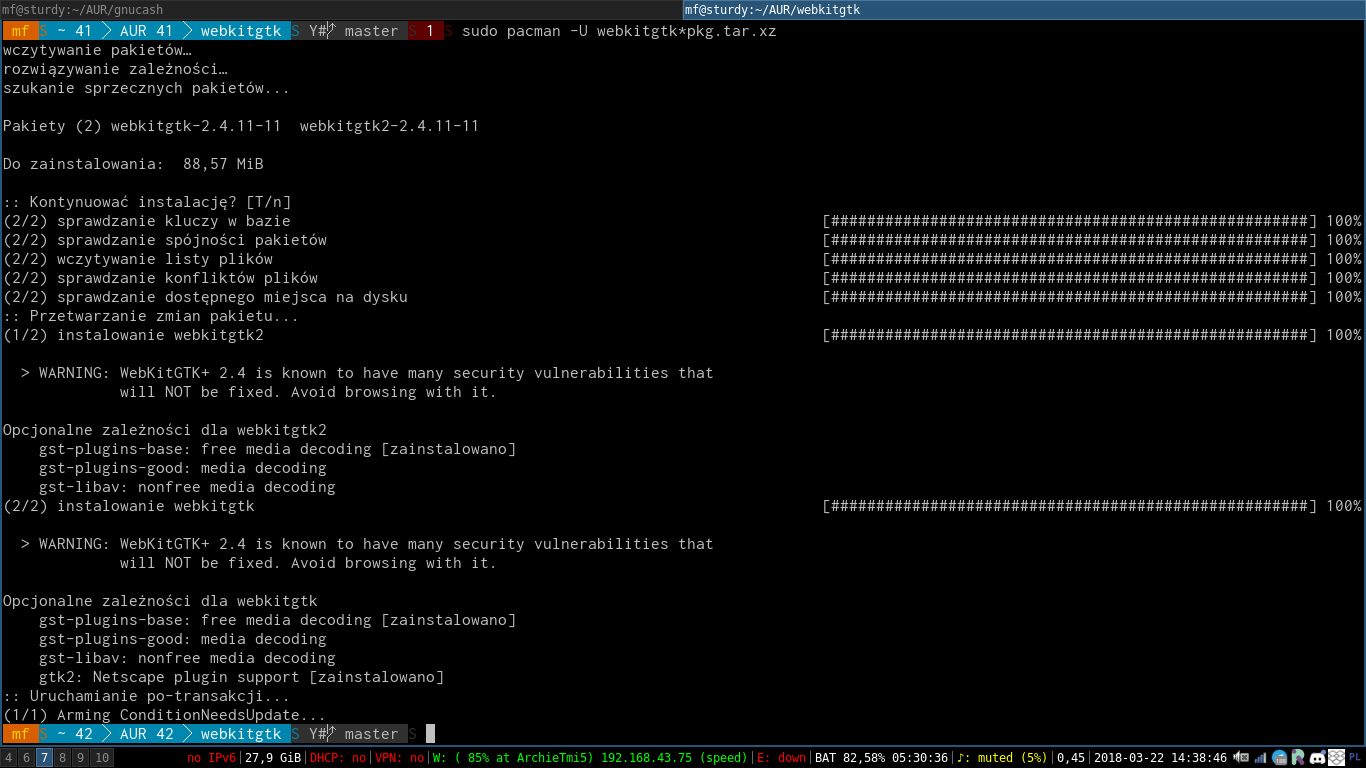The image size is (1366, 768).
Task: Click the Telegram tray icon
Action: (1279, 758)
